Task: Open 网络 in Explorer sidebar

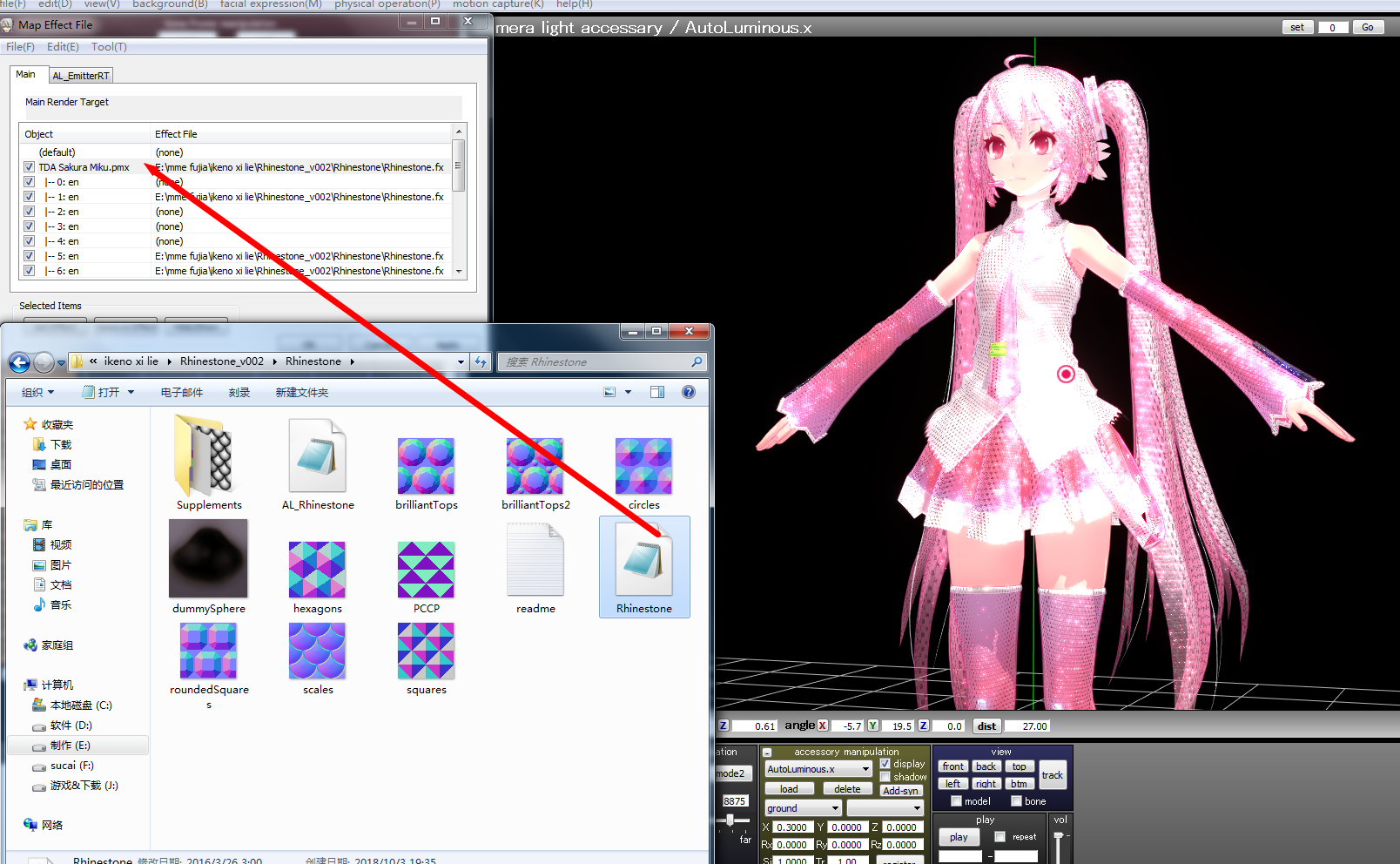Action: tap(44, 825)
